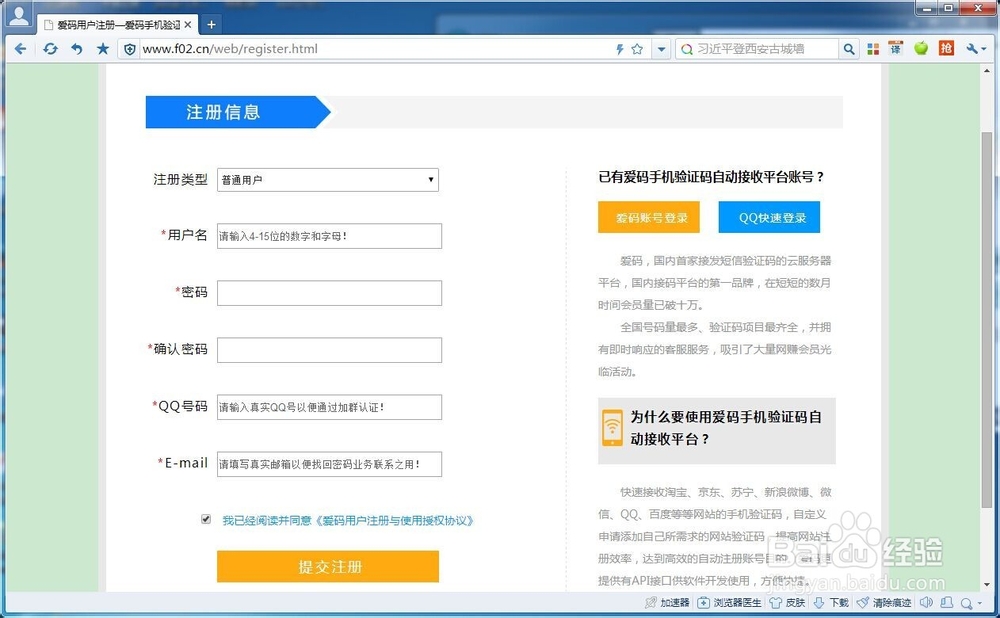Expand the wrench tools menu arrow
Screen dimensions: 1000x618
tap(985, 48)
